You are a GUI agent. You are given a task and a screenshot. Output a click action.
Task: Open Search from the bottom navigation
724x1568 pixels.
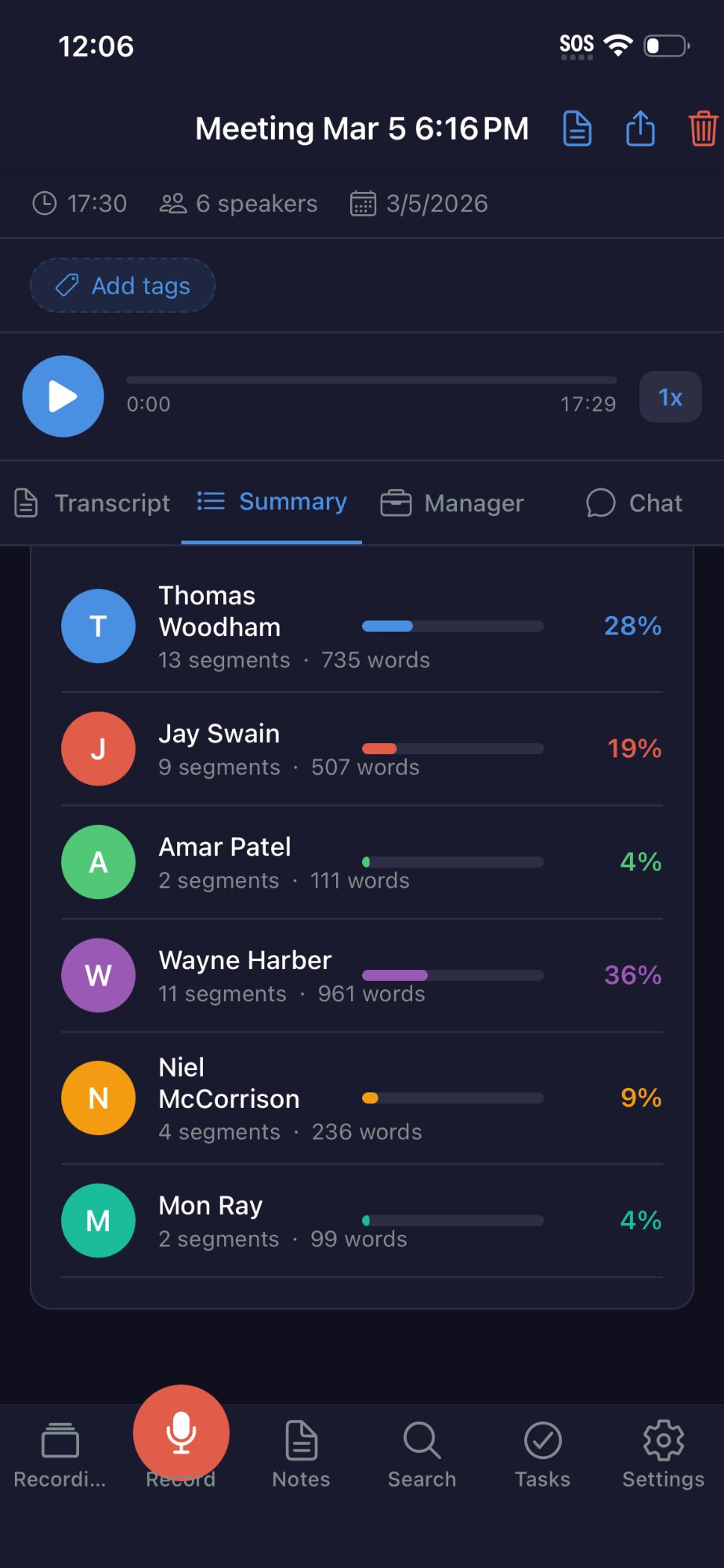coord(422,1454)
